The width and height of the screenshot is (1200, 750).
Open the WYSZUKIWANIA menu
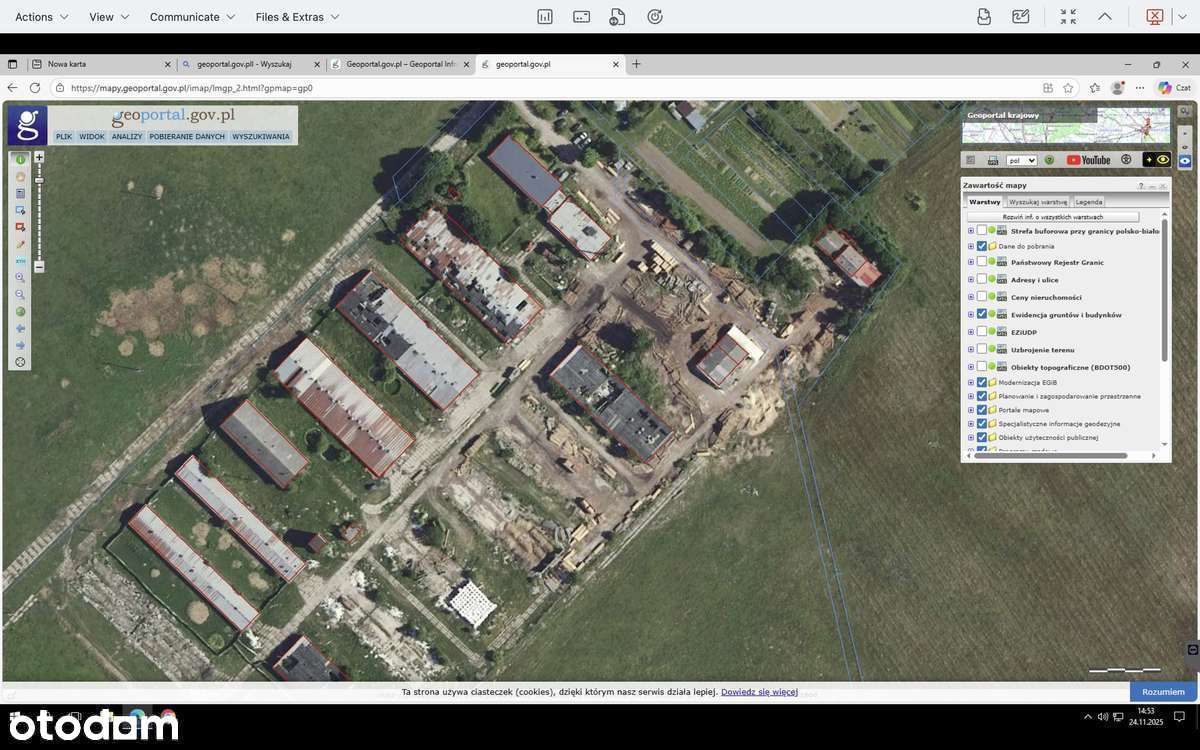pyautogui.click(x=261, y=137)
